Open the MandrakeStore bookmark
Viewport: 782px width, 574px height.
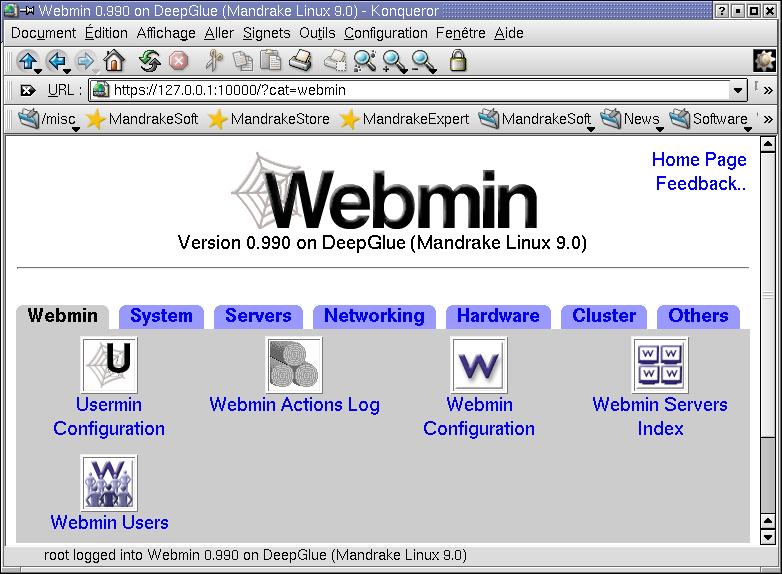pyautogui.click(x=269, y=119)
